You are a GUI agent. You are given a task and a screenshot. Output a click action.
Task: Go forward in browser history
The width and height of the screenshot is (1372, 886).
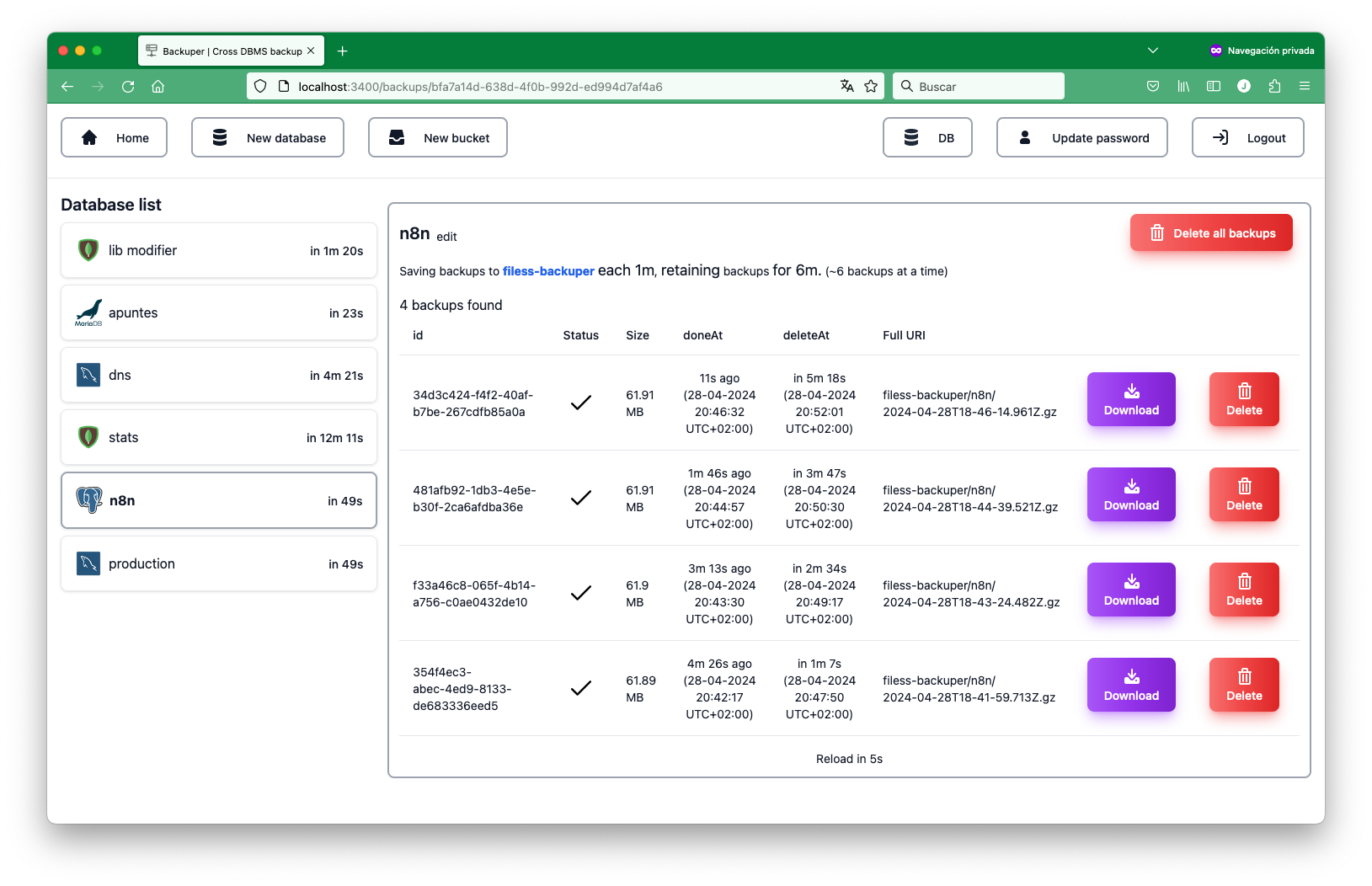[x=98, y=86]
